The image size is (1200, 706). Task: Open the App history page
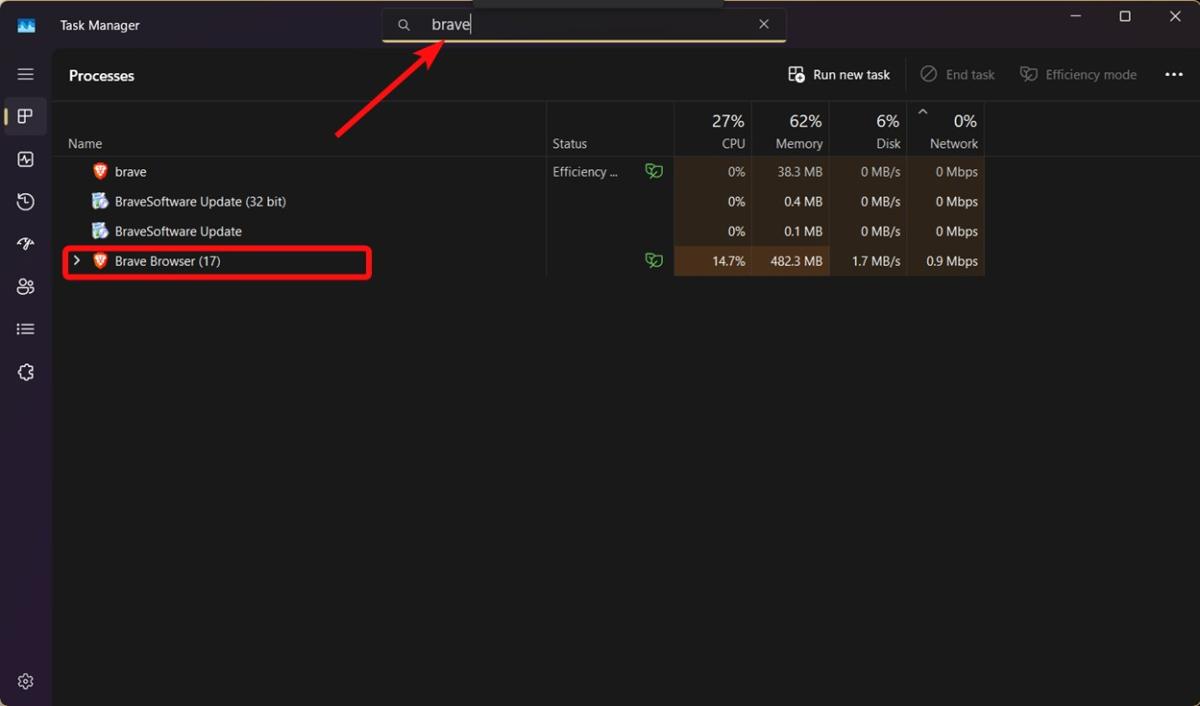click(x=25, y=201)
